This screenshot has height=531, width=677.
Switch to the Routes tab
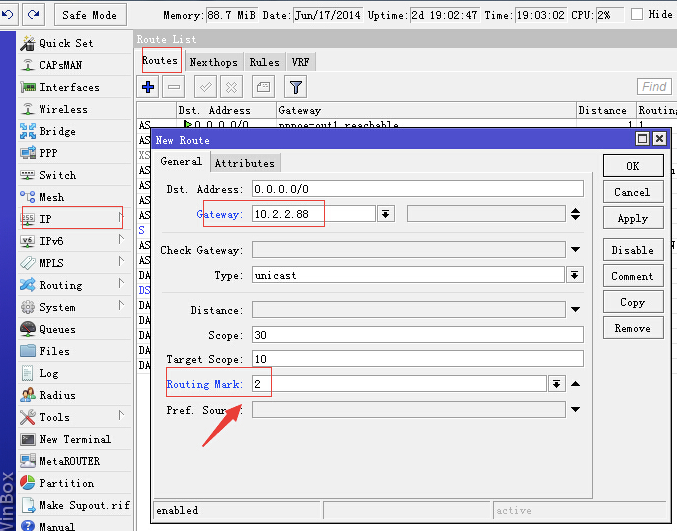(x=161, y=61)
